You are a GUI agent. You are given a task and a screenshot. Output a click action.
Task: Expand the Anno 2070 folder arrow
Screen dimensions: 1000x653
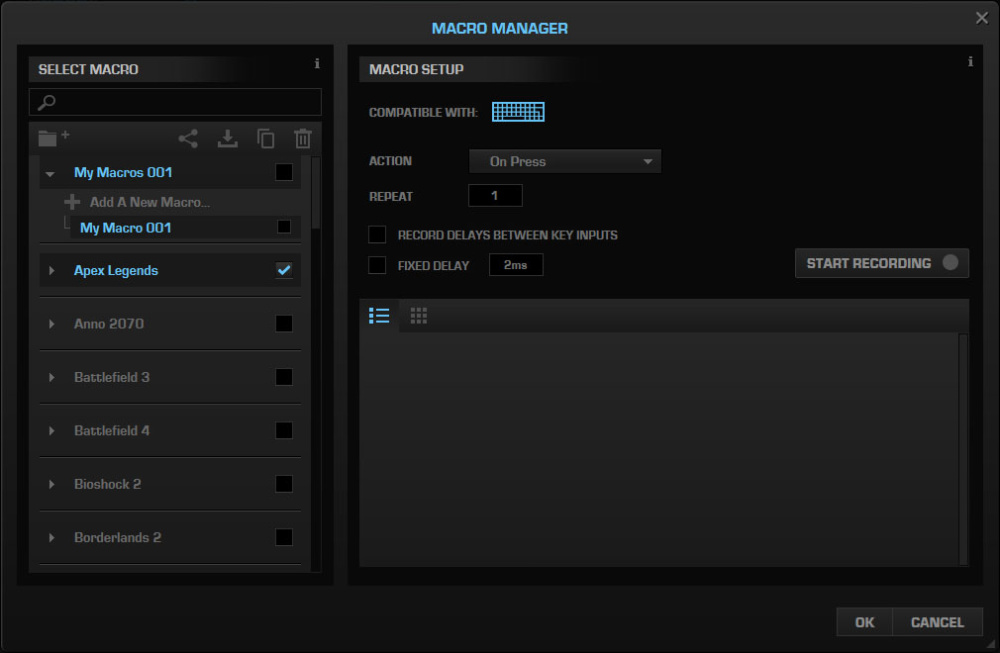pos(52,324)
